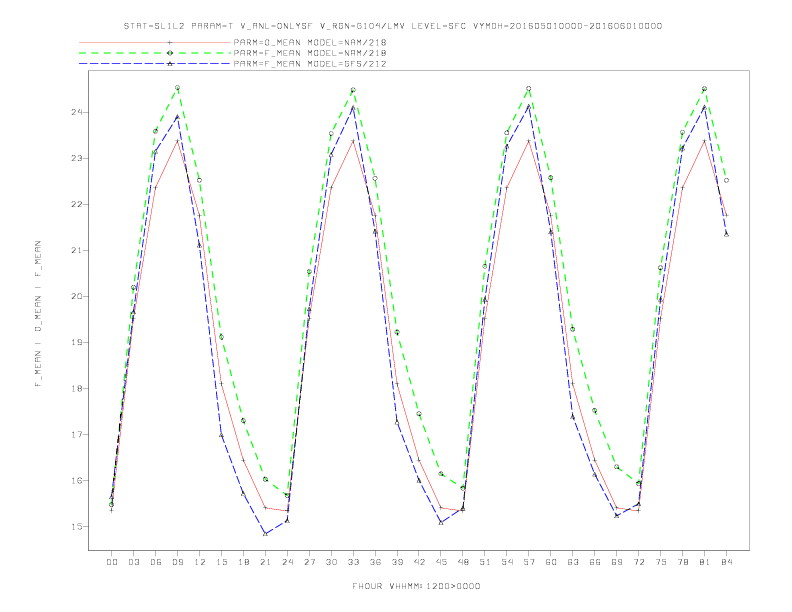Click x-axis tick label 51
This screenshot has width=792, height=612.
pos(485,562)
